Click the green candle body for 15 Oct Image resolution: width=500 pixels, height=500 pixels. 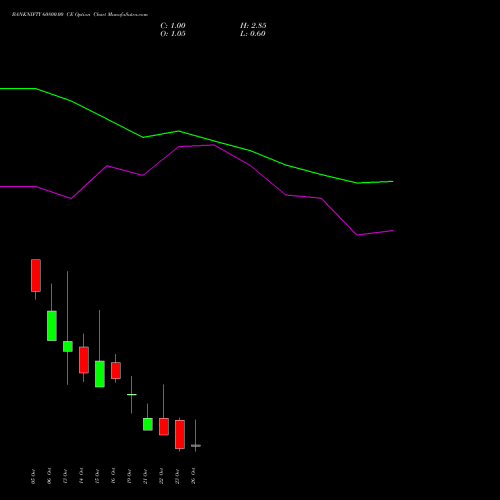[x=100, y=374]
